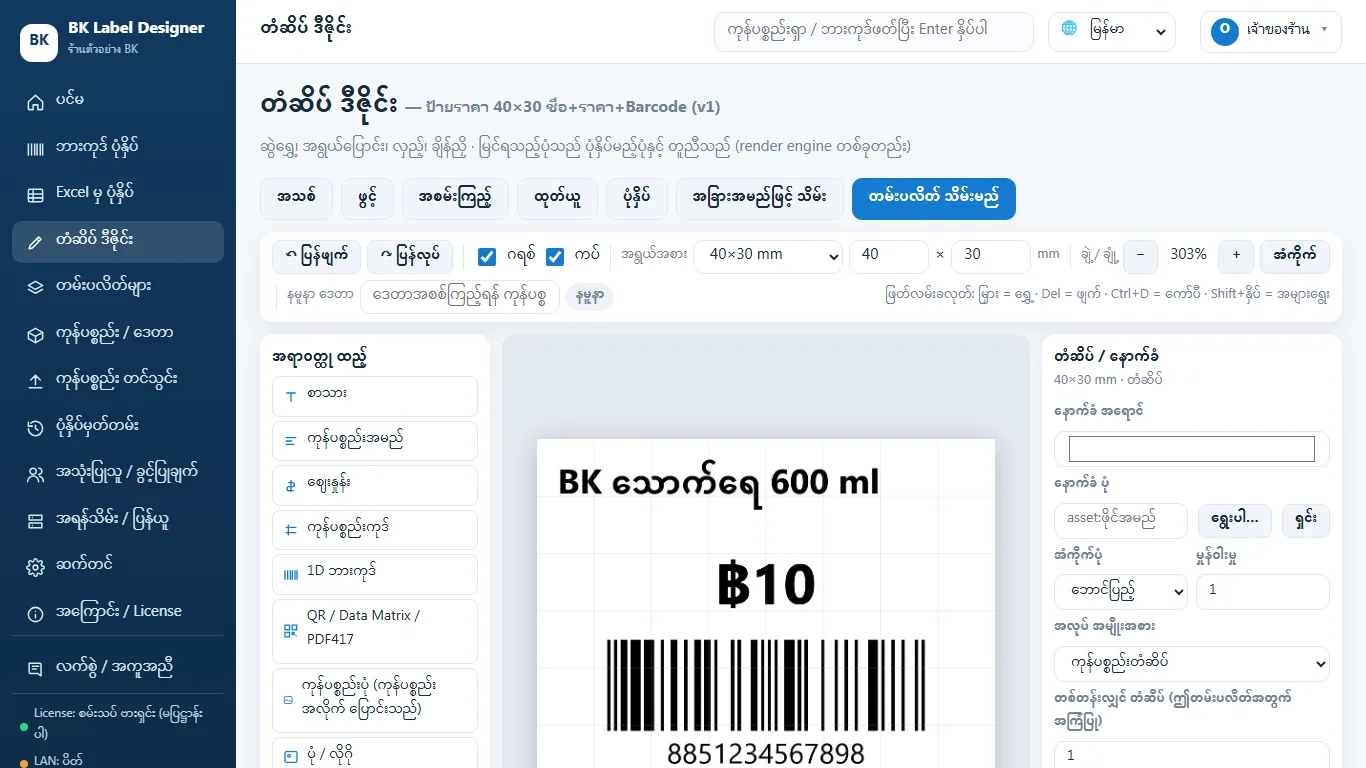Click the text T icon for စာသား
This screenshot has width=1366, height=768.
pyautogui.click(x=291, y=397)
